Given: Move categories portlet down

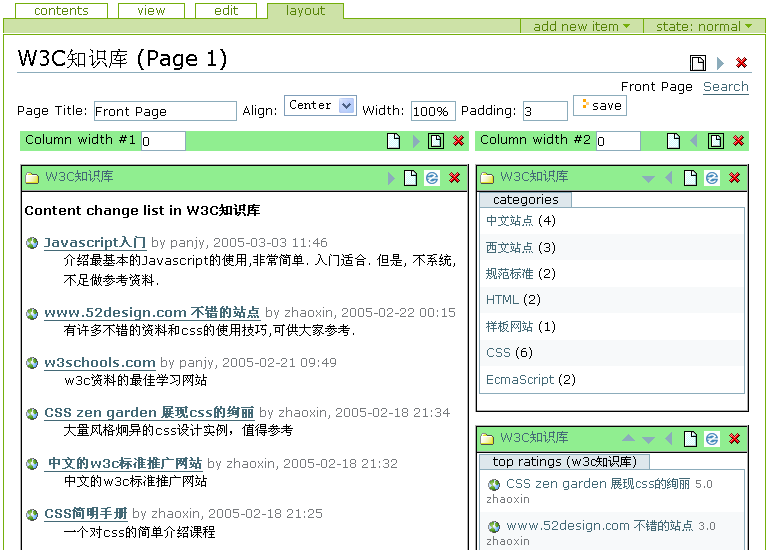Looking at the screenshot, I should [648, 178].
